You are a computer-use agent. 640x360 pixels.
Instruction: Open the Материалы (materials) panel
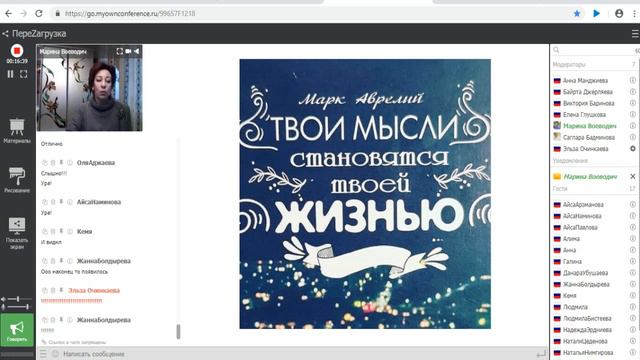pyautogui.click(x=17, y=130)
